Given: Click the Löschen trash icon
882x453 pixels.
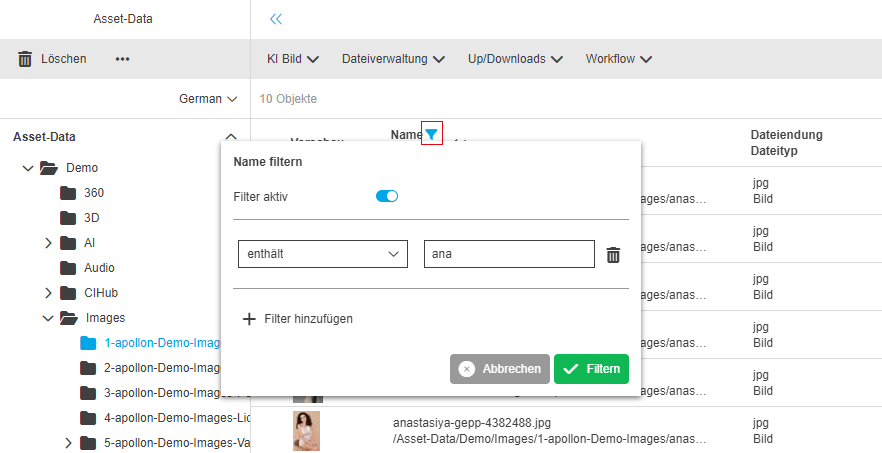Looking at the screenshot, I should pos(25,59).
